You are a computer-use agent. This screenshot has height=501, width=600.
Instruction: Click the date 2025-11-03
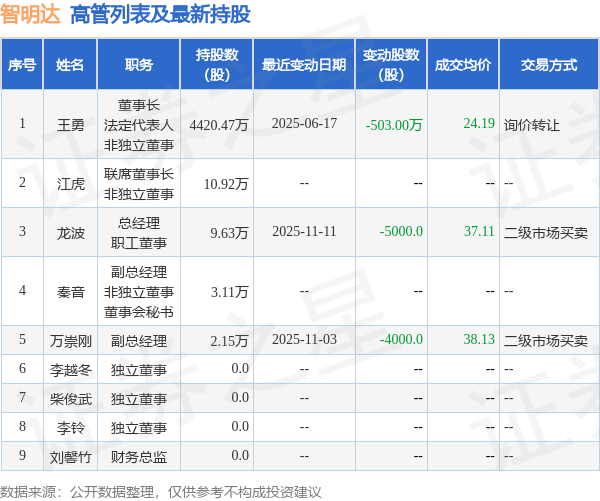(x=304, y=339)
